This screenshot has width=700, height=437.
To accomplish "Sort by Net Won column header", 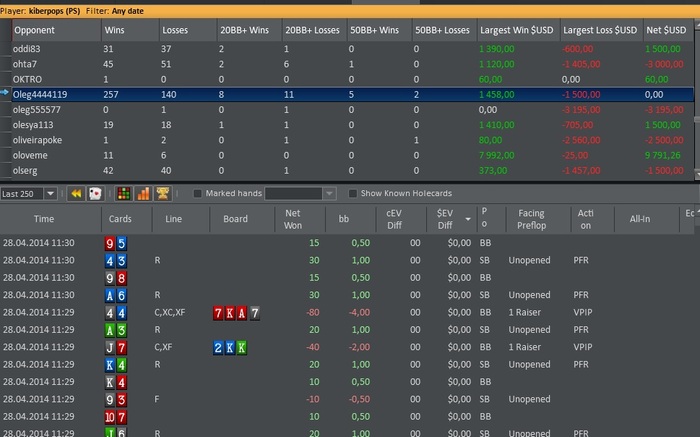I will coord(300,219).
